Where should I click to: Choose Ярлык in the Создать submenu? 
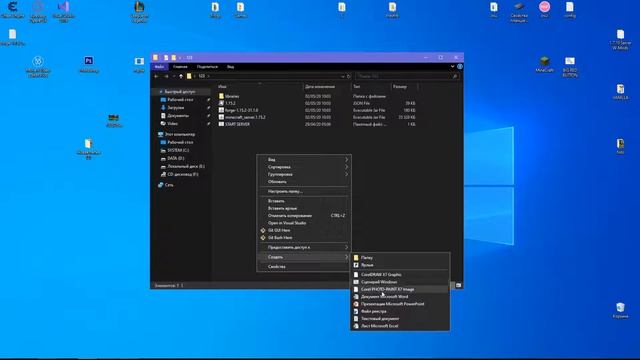pyautogui.click(x=400, y=265)
